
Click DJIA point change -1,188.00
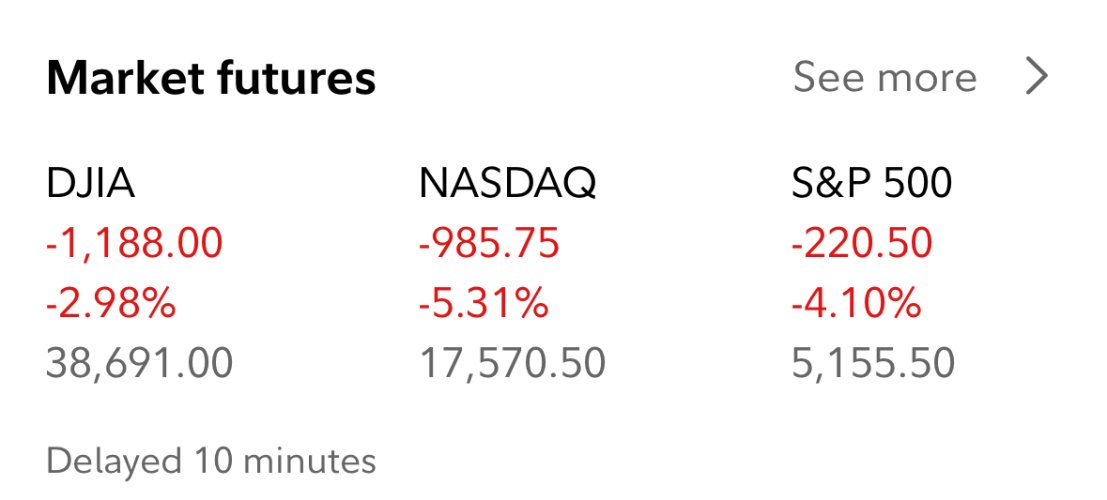pos(134,244)
